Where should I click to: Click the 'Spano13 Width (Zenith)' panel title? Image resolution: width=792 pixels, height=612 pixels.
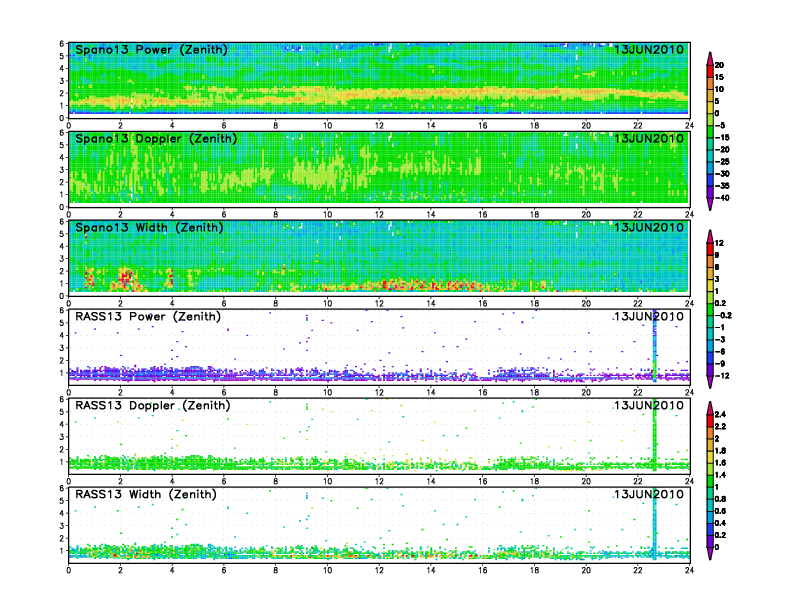pos(149,227)
